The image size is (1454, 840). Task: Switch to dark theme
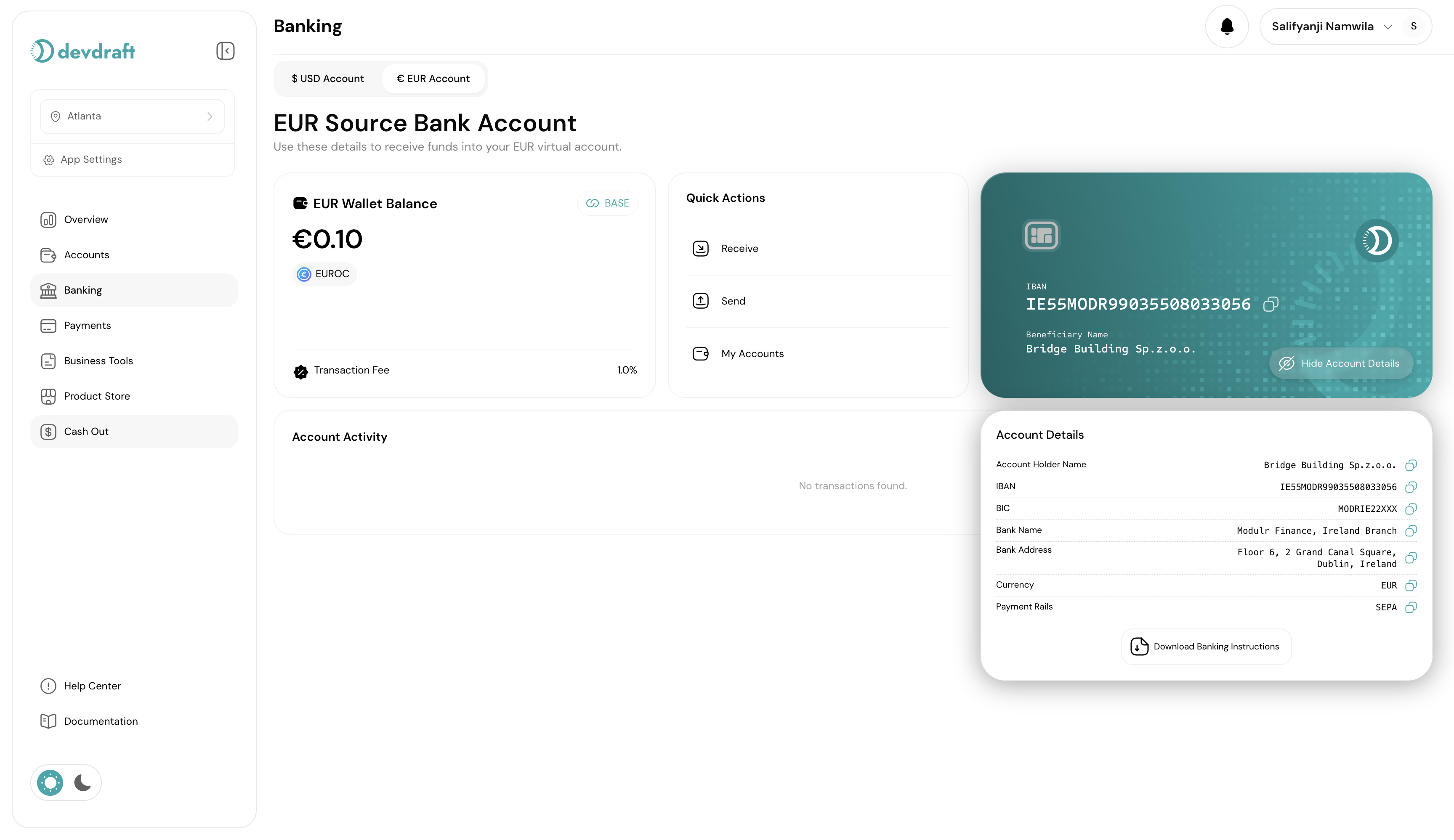pyautogui.click(x=82, y=782)
